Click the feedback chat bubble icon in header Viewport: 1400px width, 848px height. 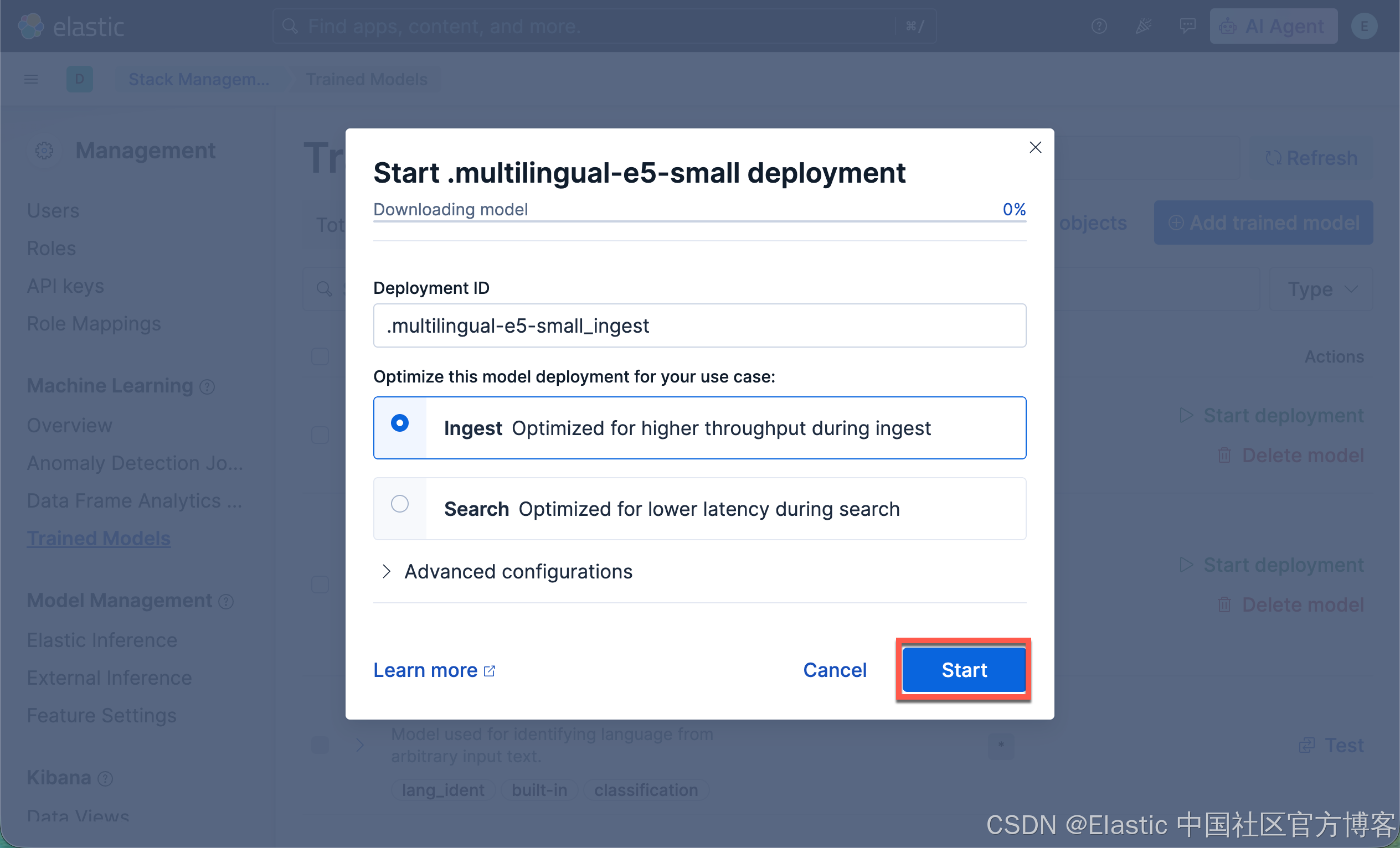pos(1187,26)
